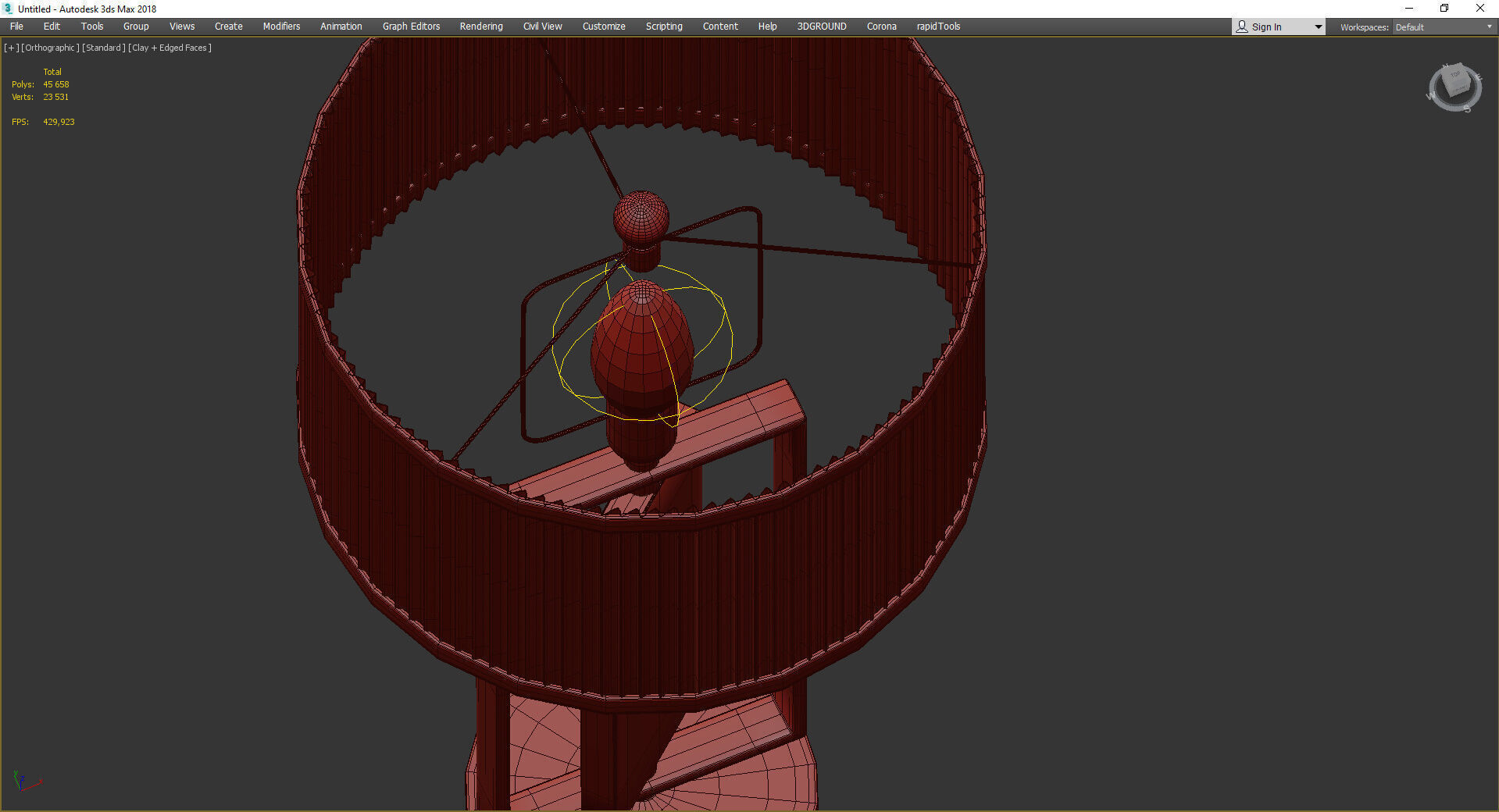Open the rapidTools menu
This screenshot has height=812, width=1499.
pyautogui.click(x=939, y=27)
